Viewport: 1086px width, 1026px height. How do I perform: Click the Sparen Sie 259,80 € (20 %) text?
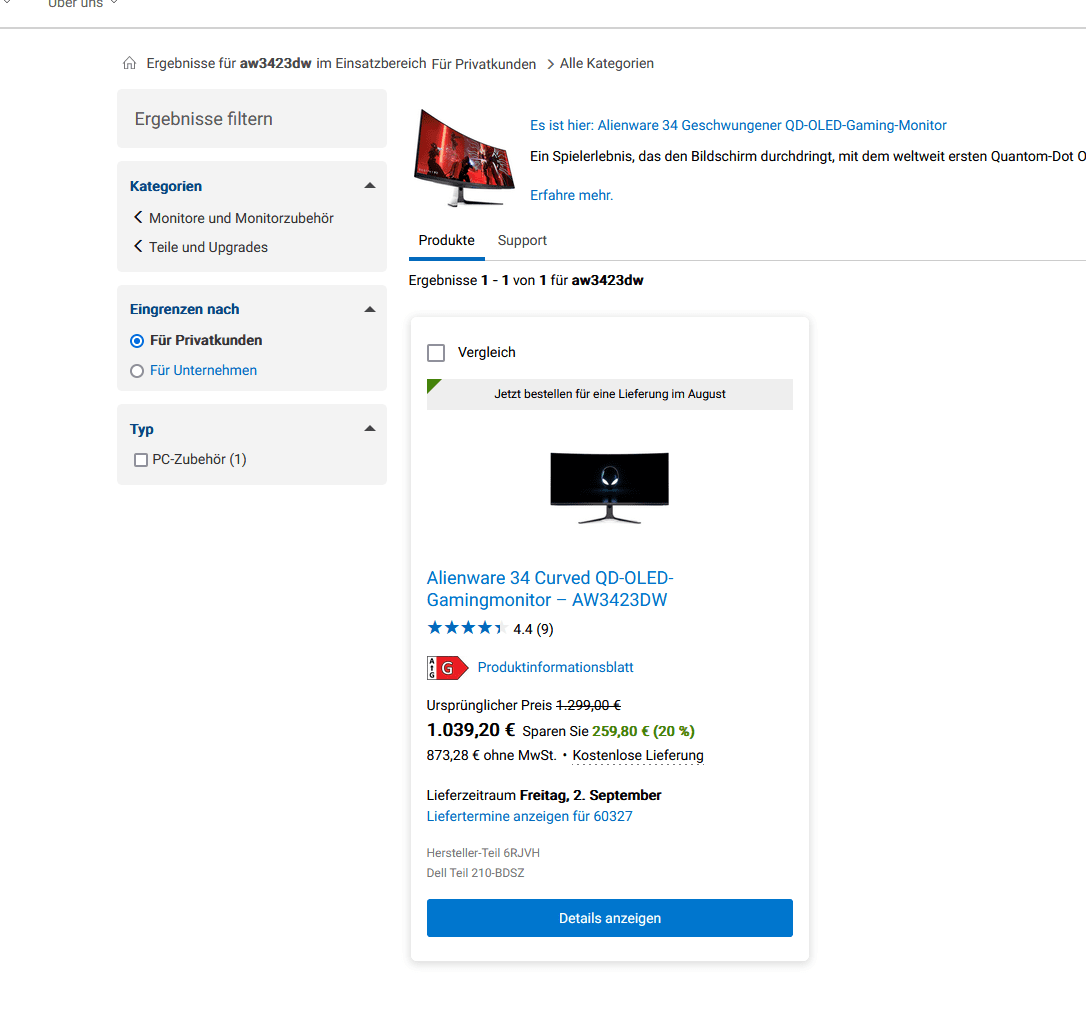[x=609, y=732]
